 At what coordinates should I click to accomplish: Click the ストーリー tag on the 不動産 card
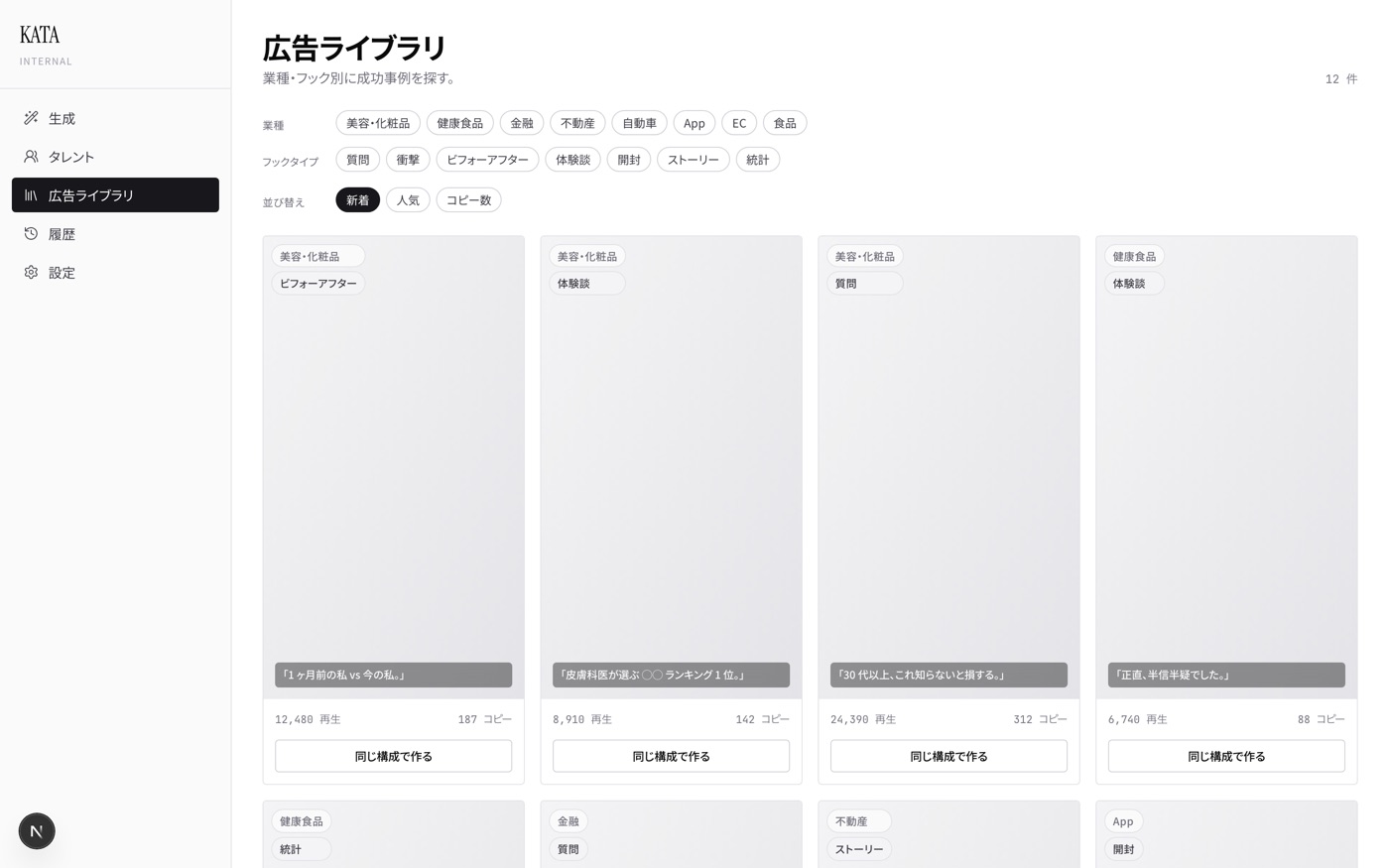pos(859,849)
